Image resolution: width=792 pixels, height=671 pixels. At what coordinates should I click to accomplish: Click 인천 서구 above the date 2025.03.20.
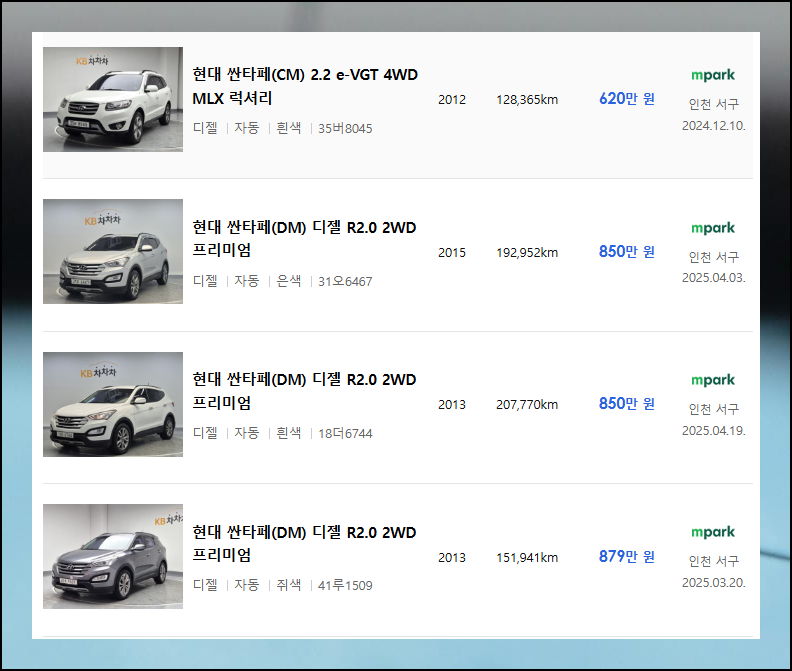point(714,561)
